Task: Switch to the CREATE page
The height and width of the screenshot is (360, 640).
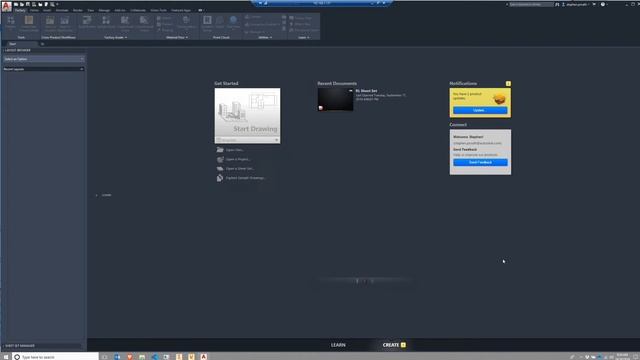Action: [391, 345]
